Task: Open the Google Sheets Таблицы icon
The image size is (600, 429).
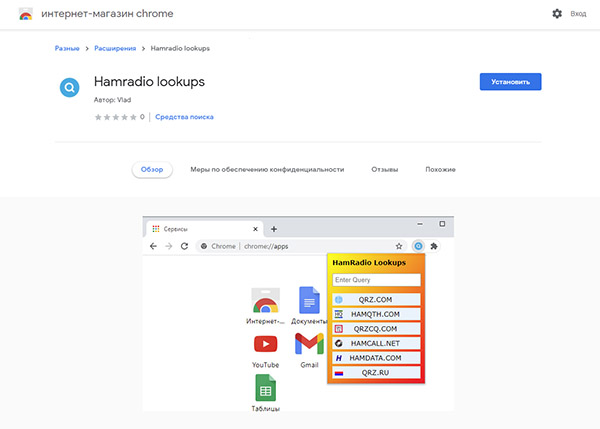Action: pyautogui.click(x=265, y=388)
